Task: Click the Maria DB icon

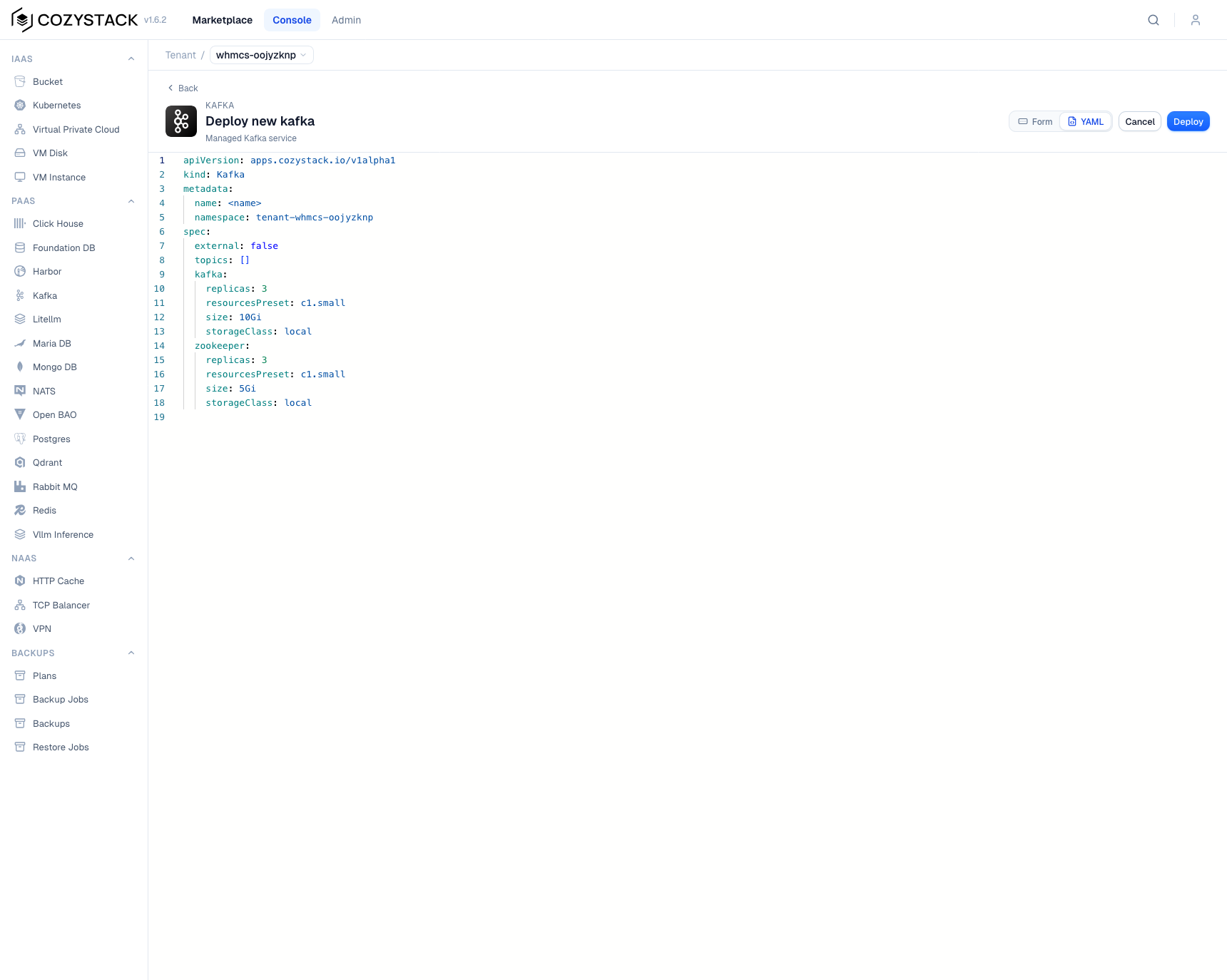Action: click(20, 343)
